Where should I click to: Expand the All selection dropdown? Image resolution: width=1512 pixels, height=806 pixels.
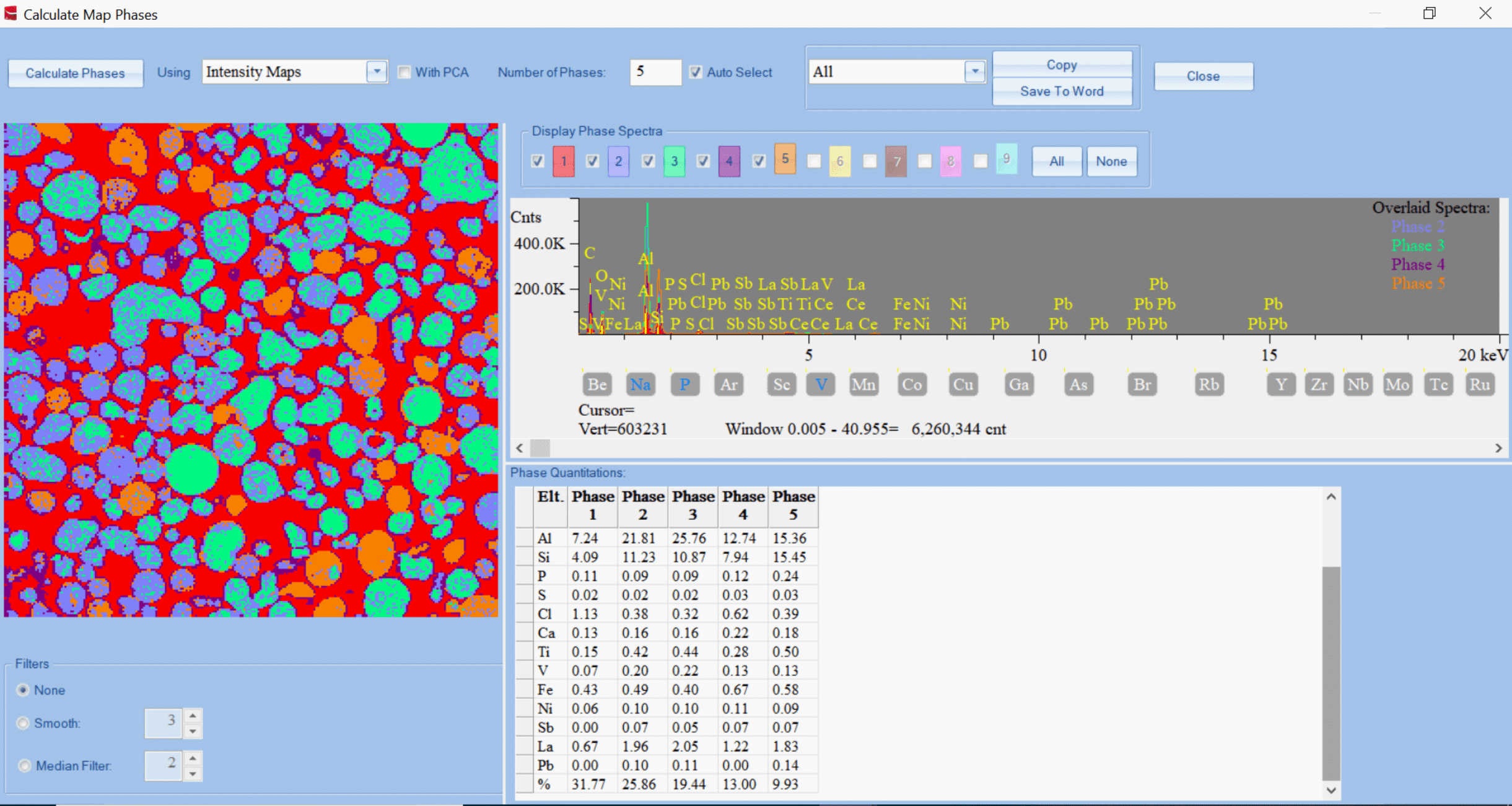pyautogui.click(x=975, y=72)
